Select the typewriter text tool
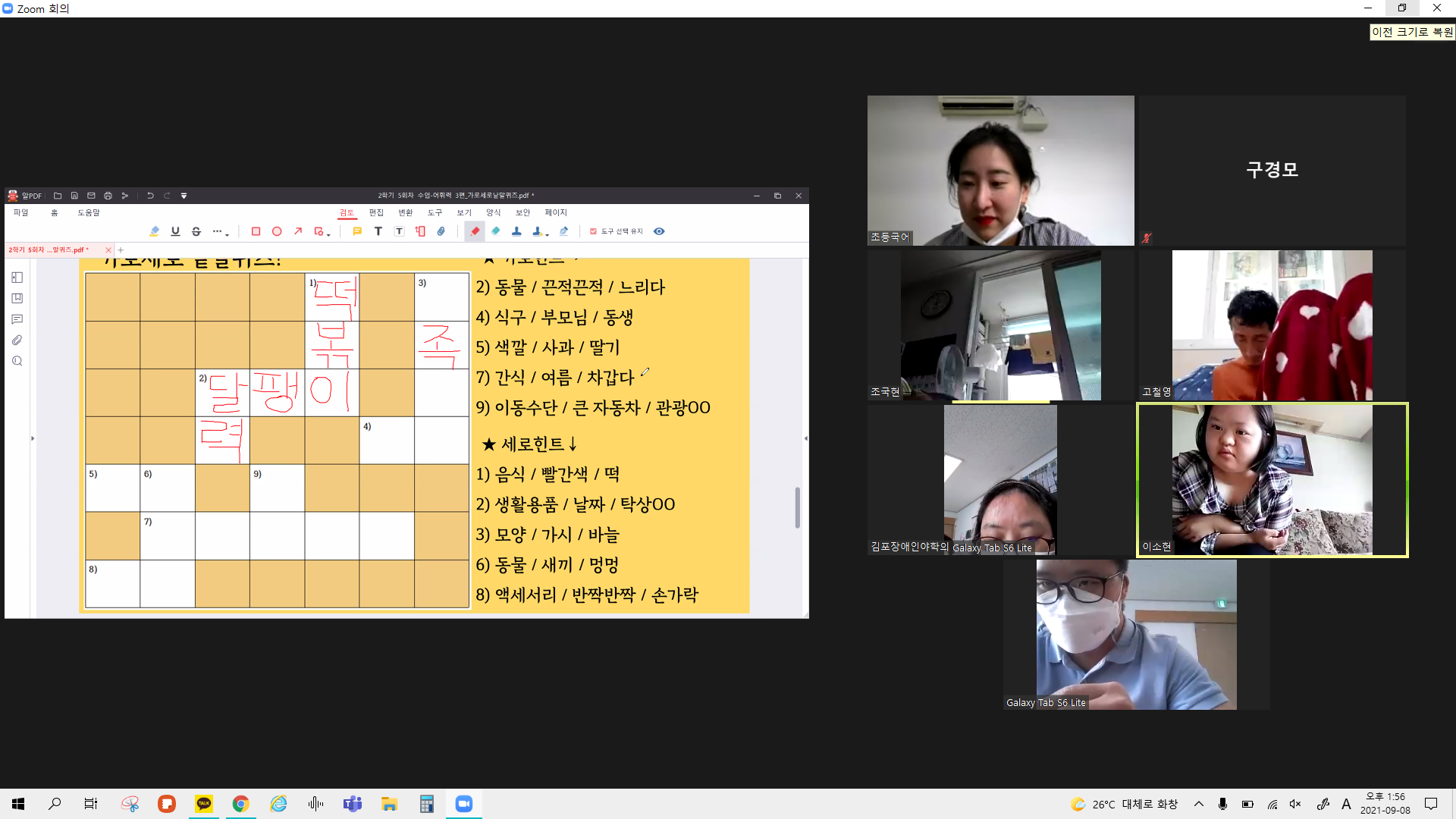This screenshot has height=819, width=1456. tap(378, 231)
